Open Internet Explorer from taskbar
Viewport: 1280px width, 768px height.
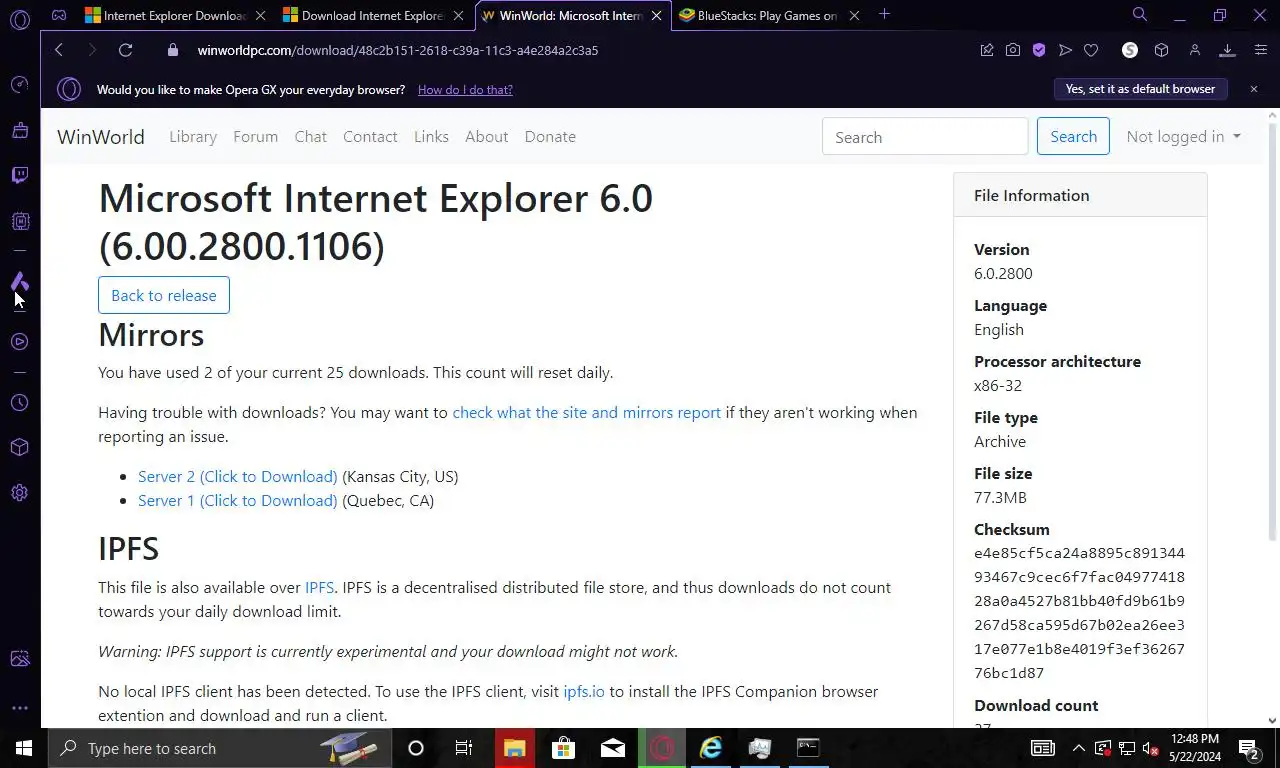coord(711,748)
